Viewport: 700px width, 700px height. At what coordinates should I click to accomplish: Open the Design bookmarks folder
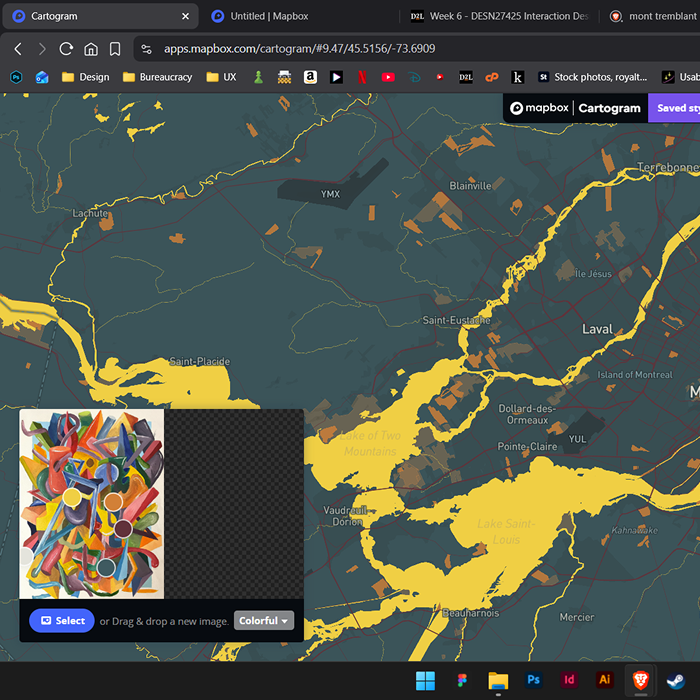pos(85,77)
